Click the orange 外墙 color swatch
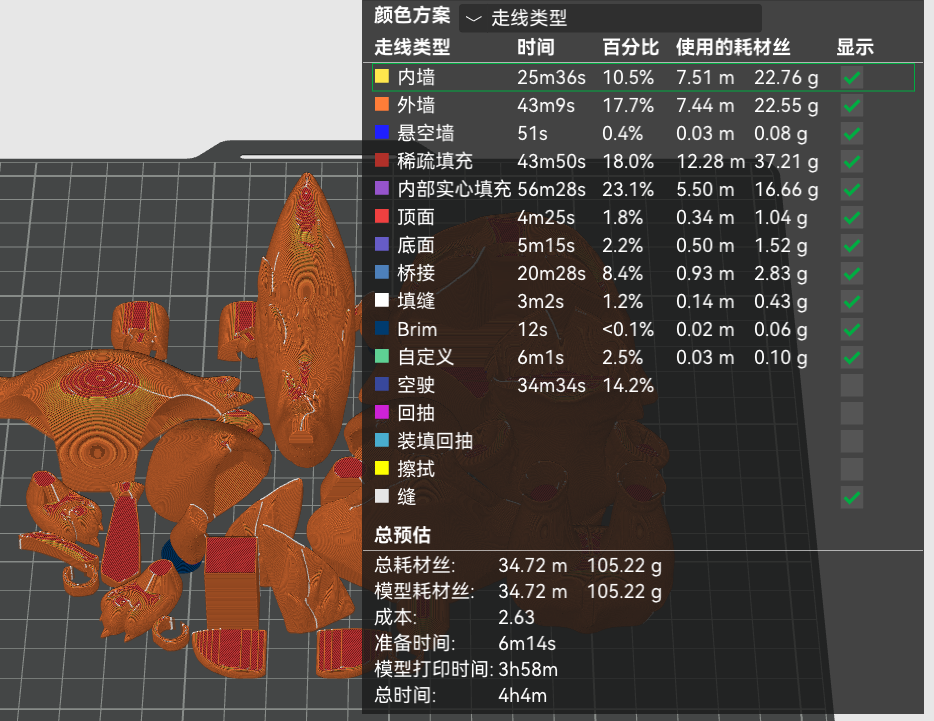The height and width of the screenshot is (721, 934). pos(382,104)
